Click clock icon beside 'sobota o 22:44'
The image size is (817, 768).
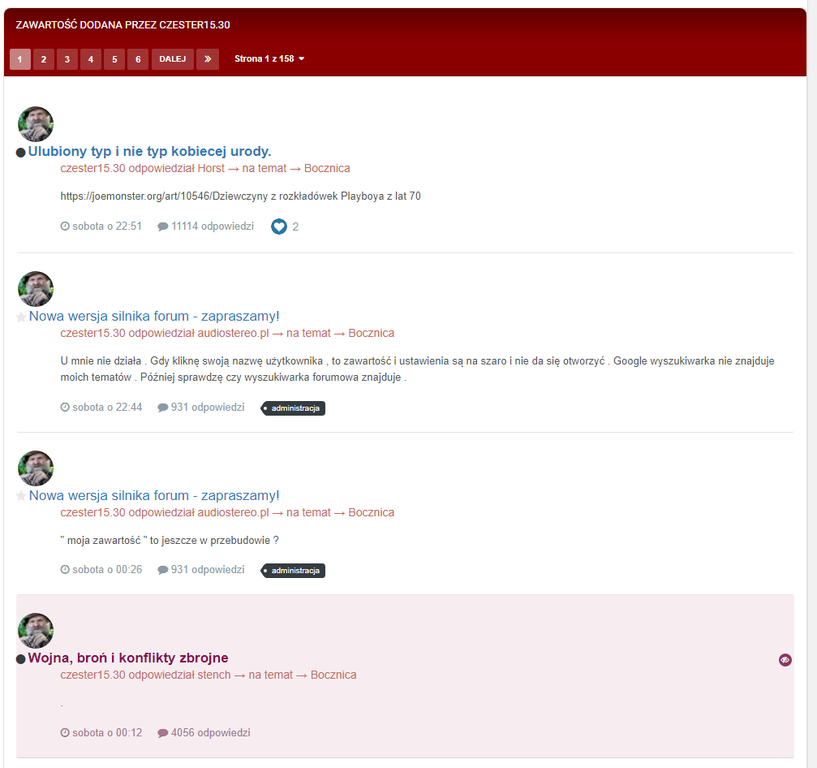(65, 407)
